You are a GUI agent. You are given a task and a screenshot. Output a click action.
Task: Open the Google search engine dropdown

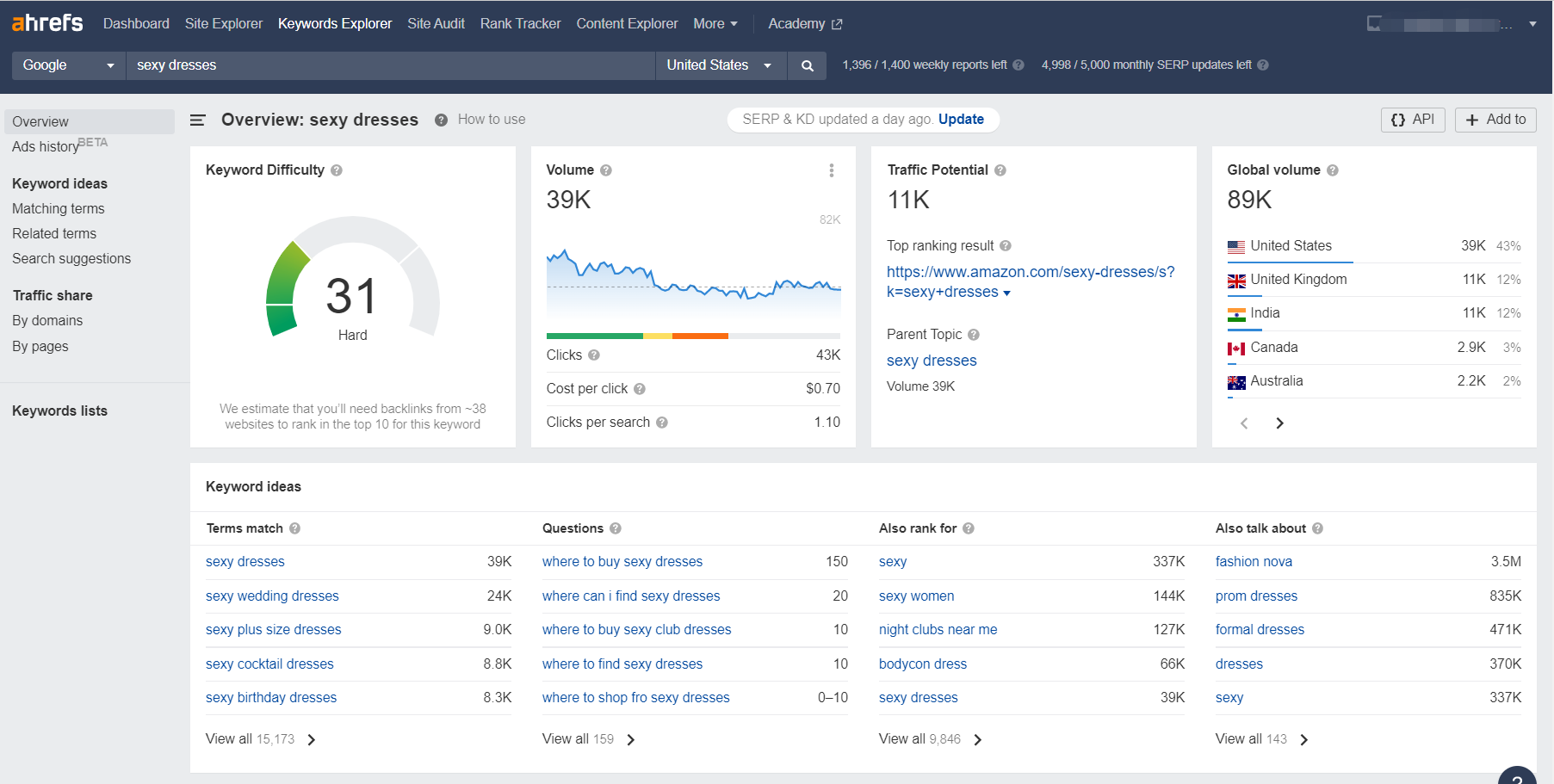click(x=68, y=65)
